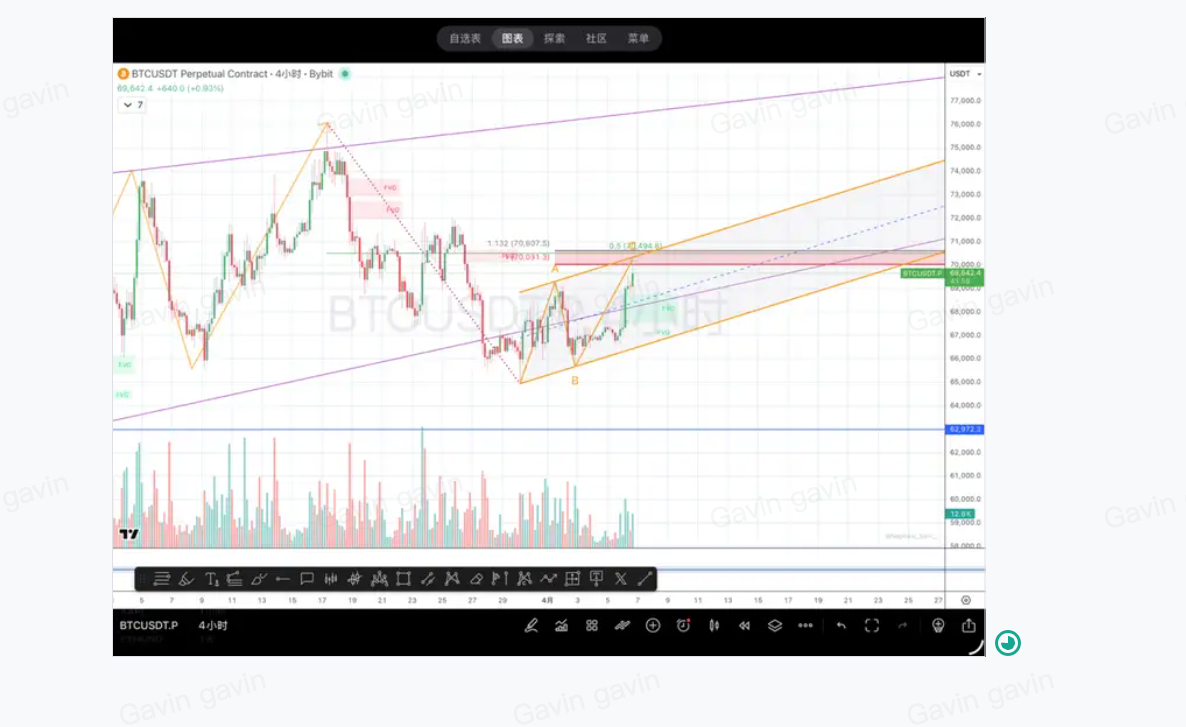The width and height of the screenshot is (1186, 727).
Task: Switch to the 探索 explore tab
Action: point(554,39)
